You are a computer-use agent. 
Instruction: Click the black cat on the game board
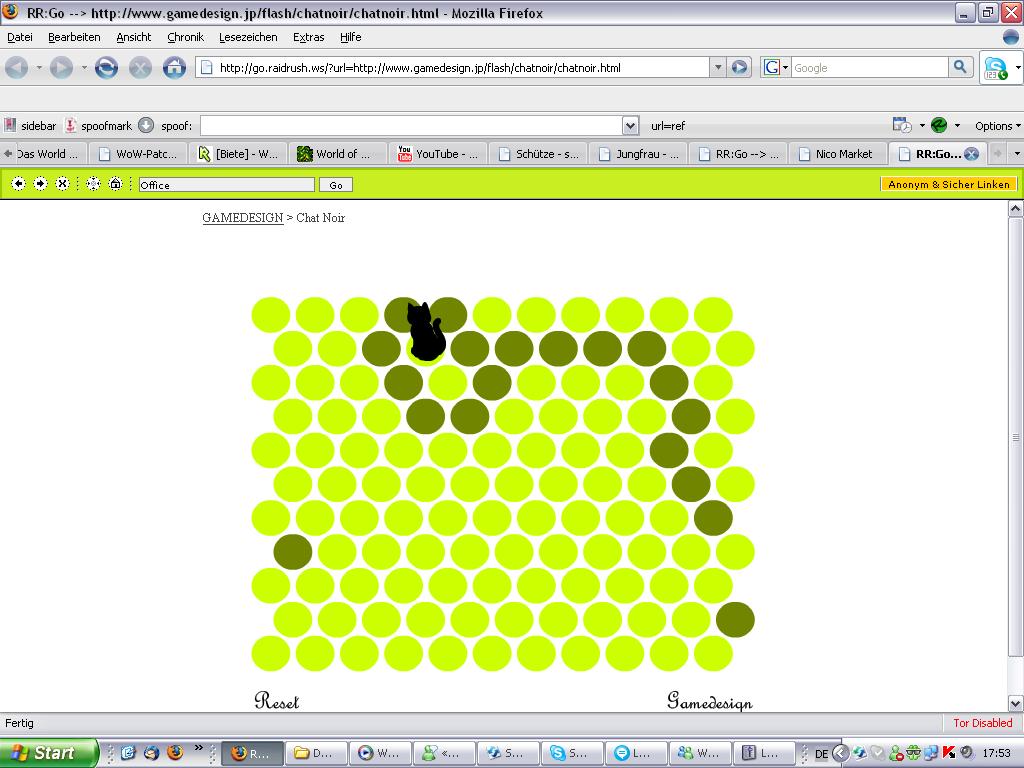426,331
